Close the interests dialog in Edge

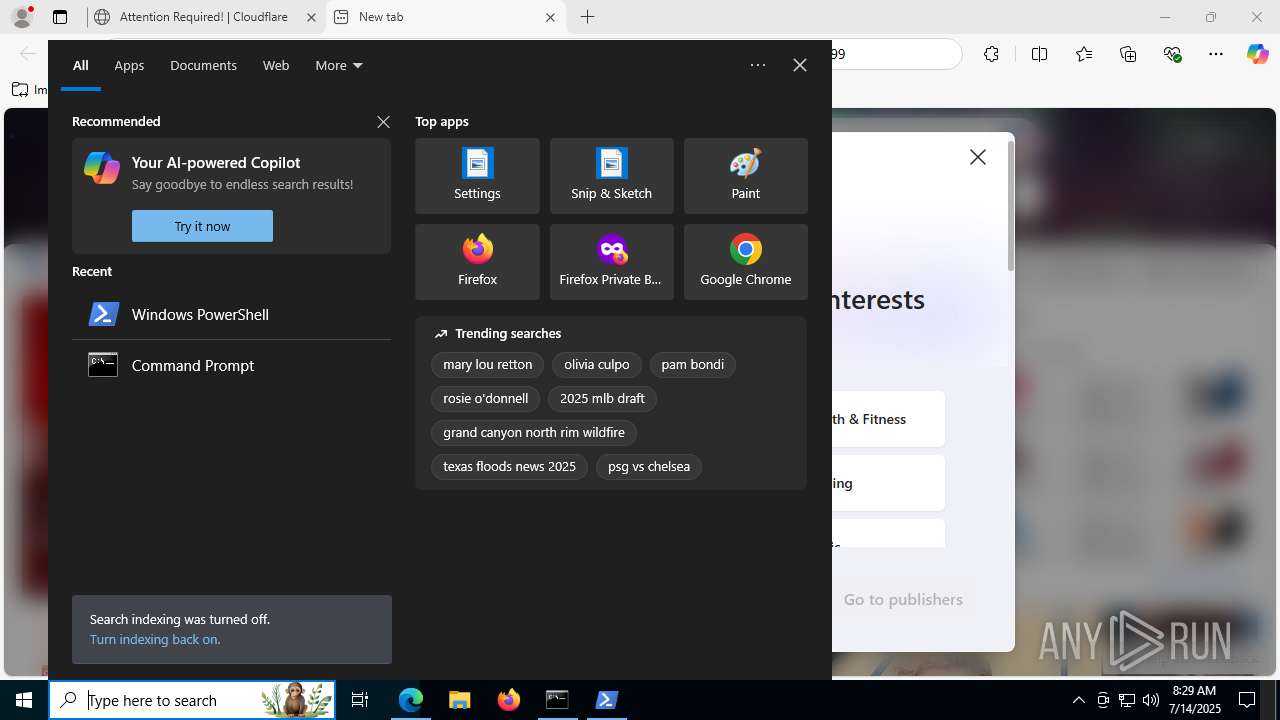978,157
